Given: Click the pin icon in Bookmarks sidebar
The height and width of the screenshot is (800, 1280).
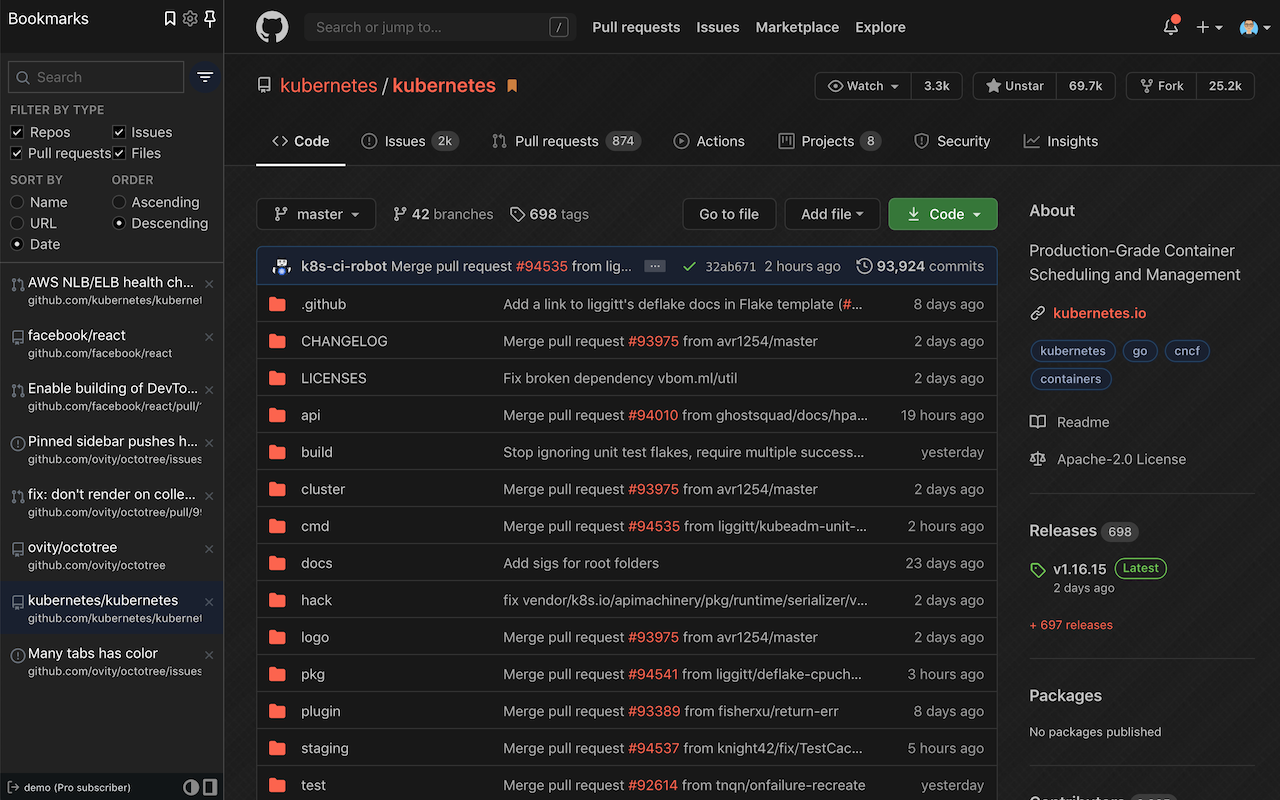Looking at the screenshot, I should [x=210, y=18].
